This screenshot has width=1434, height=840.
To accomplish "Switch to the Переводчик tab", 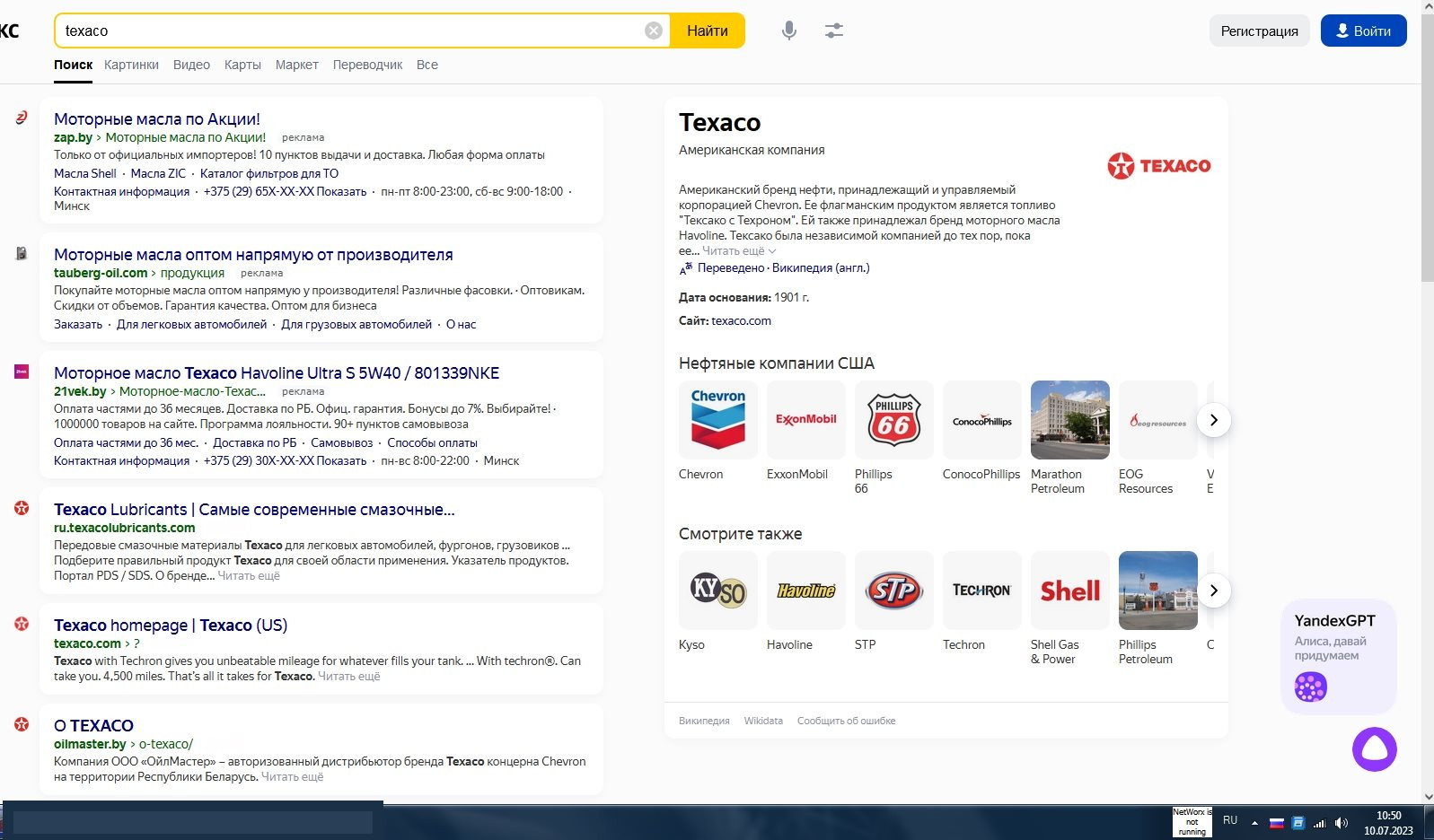I will click(367, 65).
